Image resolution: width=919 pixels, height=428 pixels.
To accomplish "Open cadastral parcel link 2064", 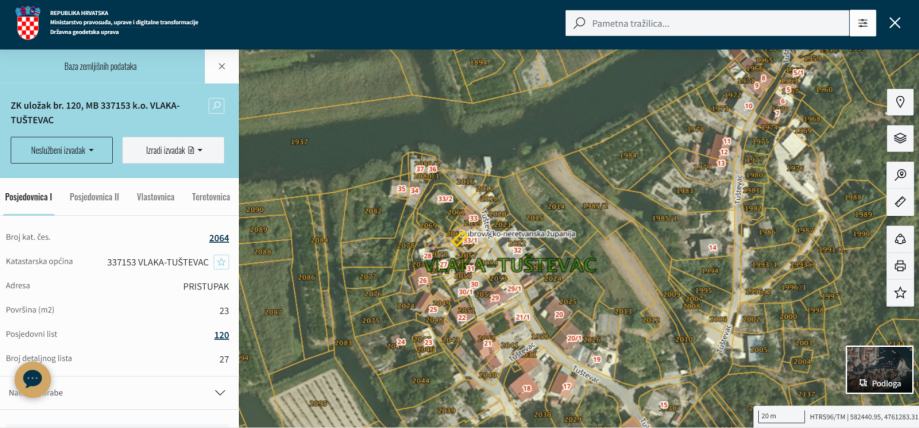I will pyautogui.click(x=219, y=238).
